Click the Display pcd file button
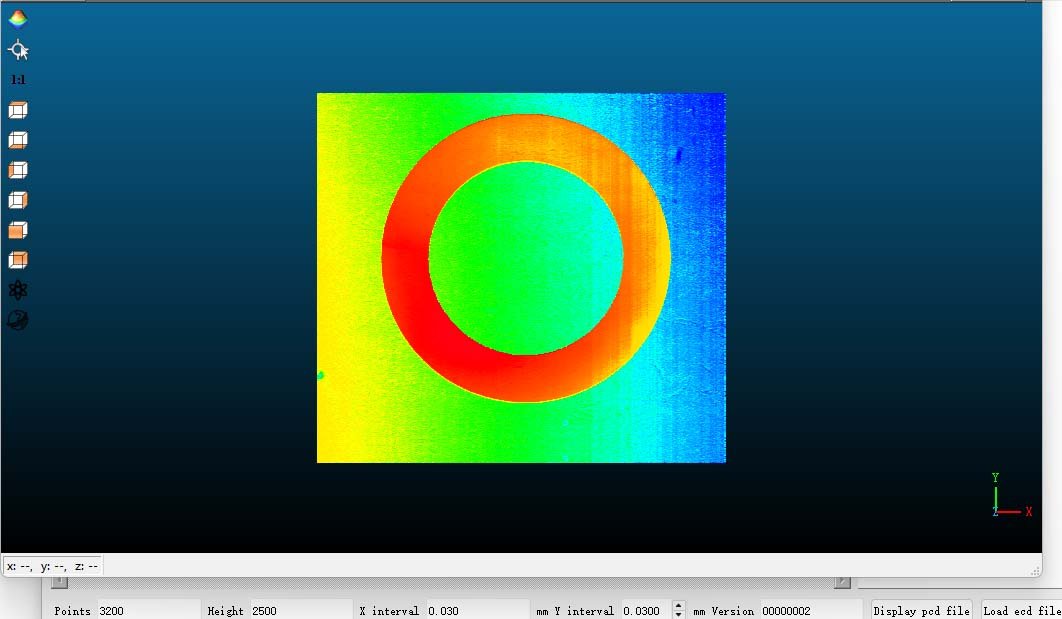 point(922,610)
